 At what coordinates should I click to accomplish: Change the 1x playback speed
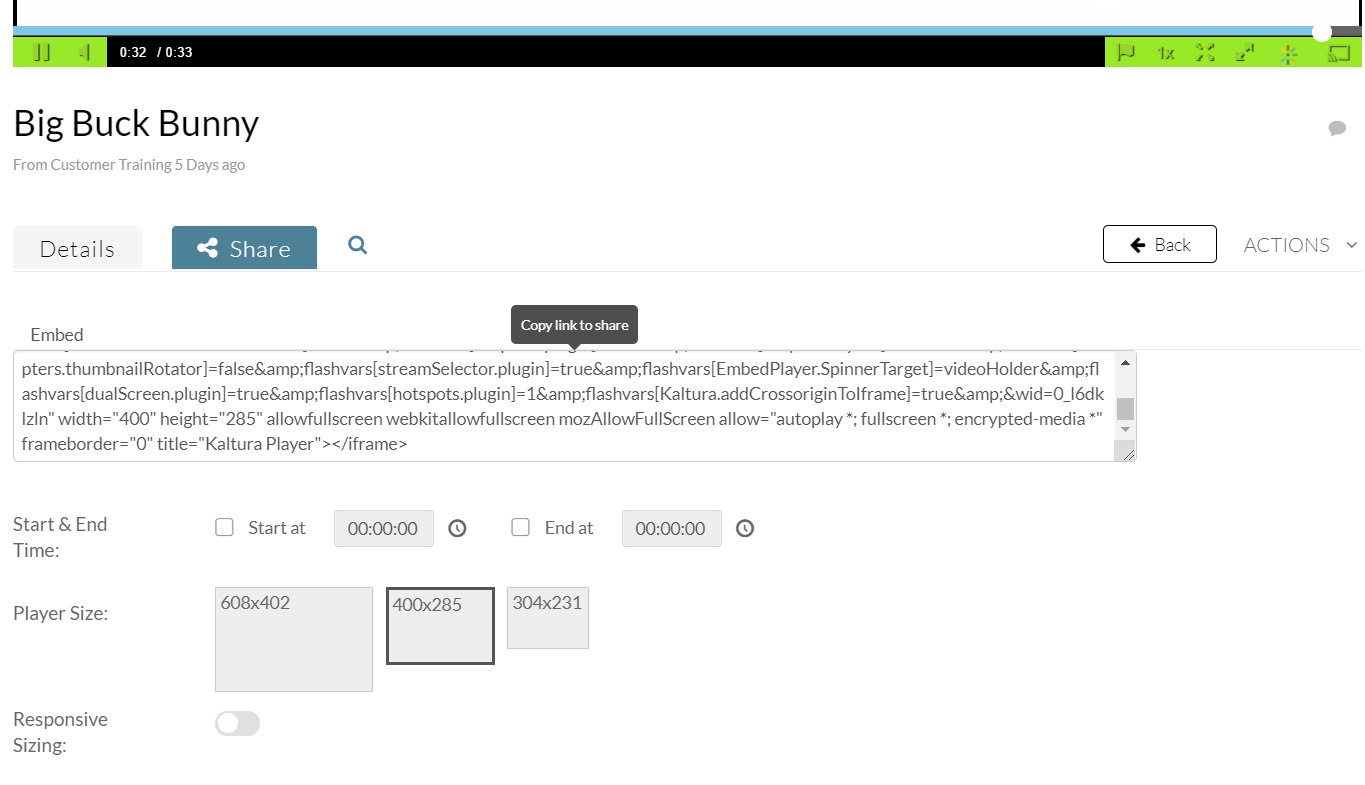(1166, 53)
